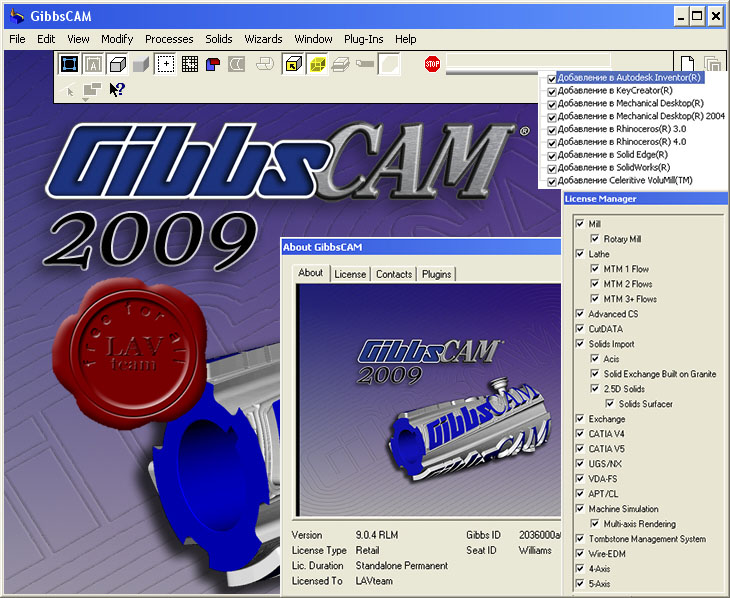
Task: Click the gray tool holder icon
Action: click(365, 63)
